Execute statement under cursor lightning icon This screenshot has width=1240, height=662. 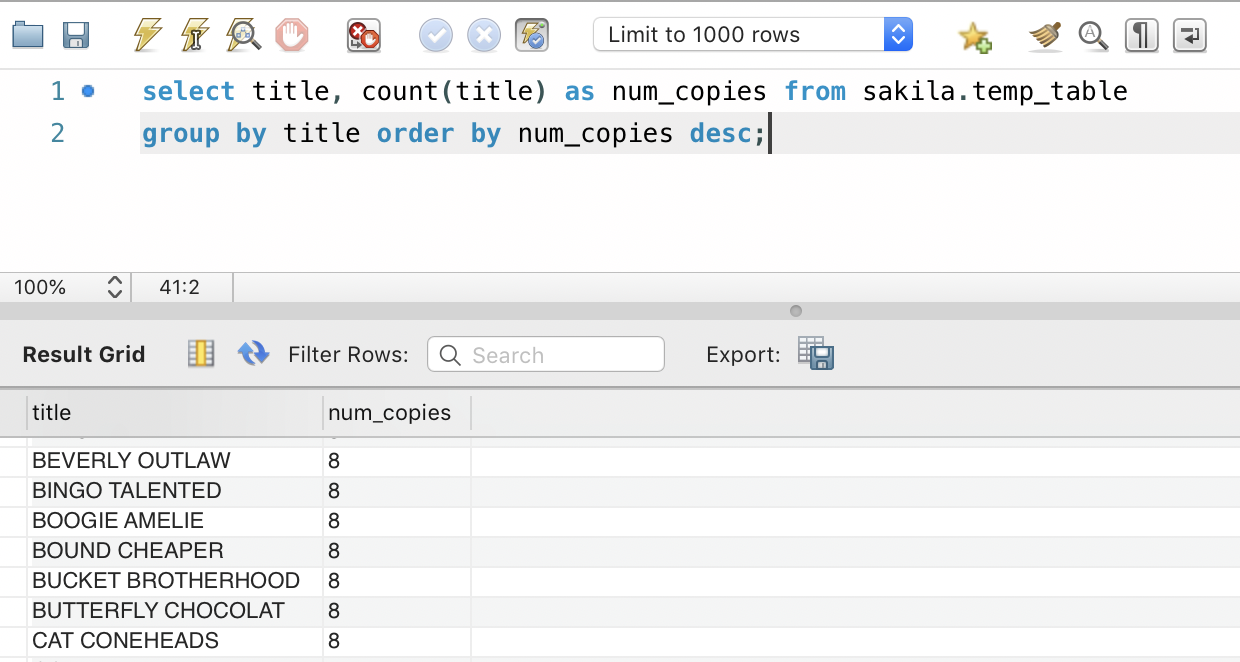pyautogui.click(x=195, y=36)
